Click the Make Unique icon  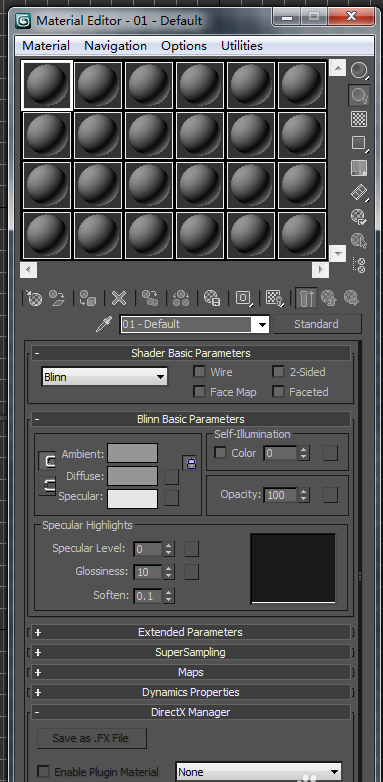[181, 298]
